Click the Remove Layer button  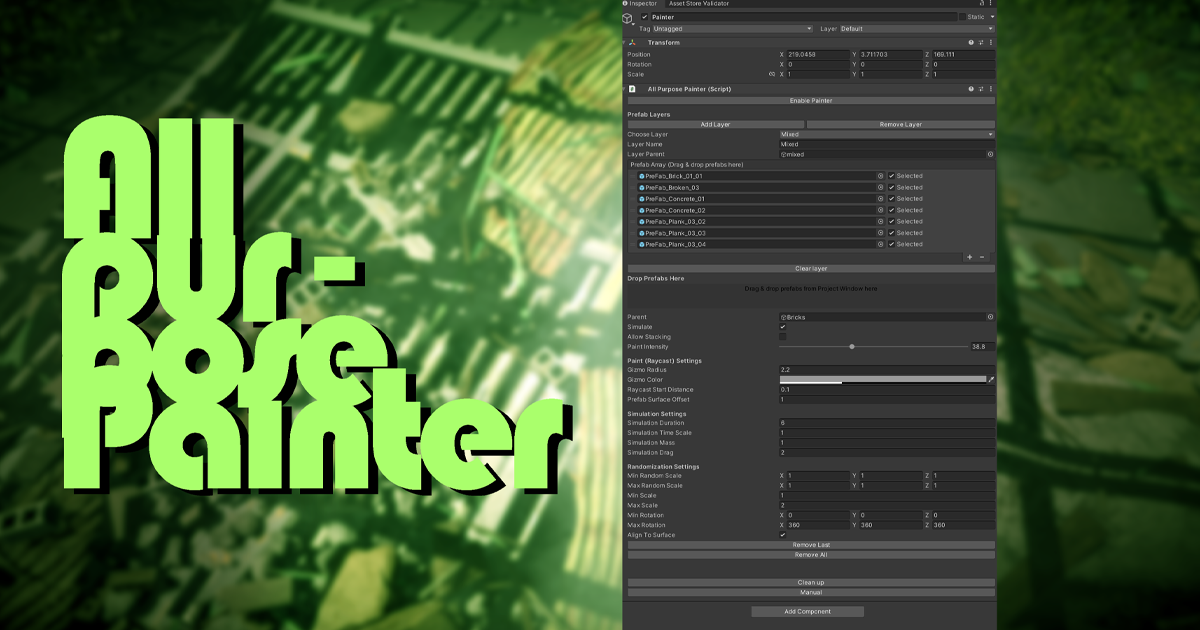point(901,124)
